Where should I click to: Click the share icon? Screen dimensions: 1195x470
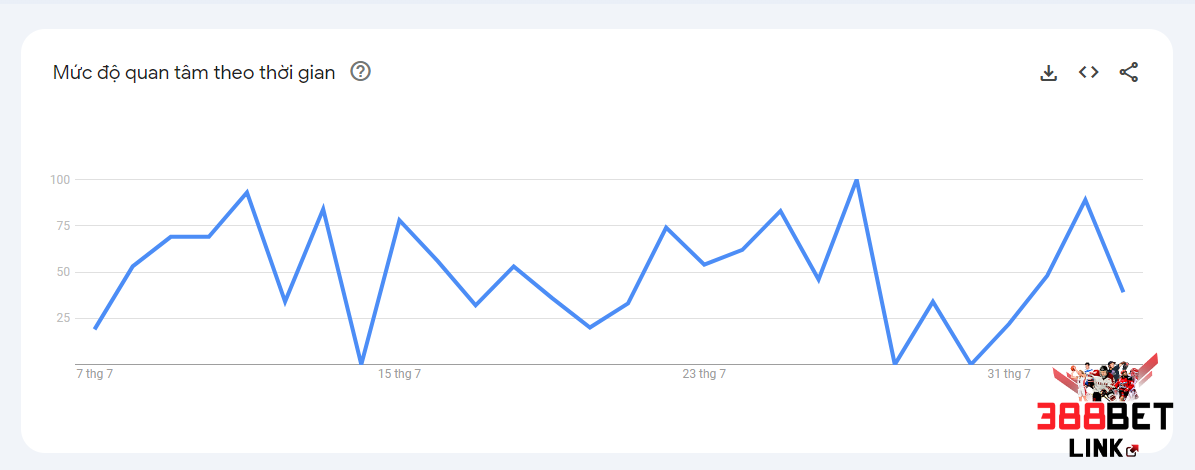[1129, 72]
